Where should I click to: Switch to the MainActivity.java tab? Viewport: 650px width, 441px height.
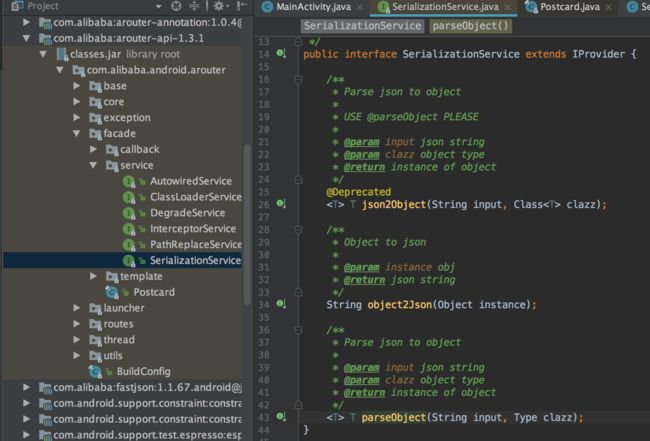click(x=313, y=7)
